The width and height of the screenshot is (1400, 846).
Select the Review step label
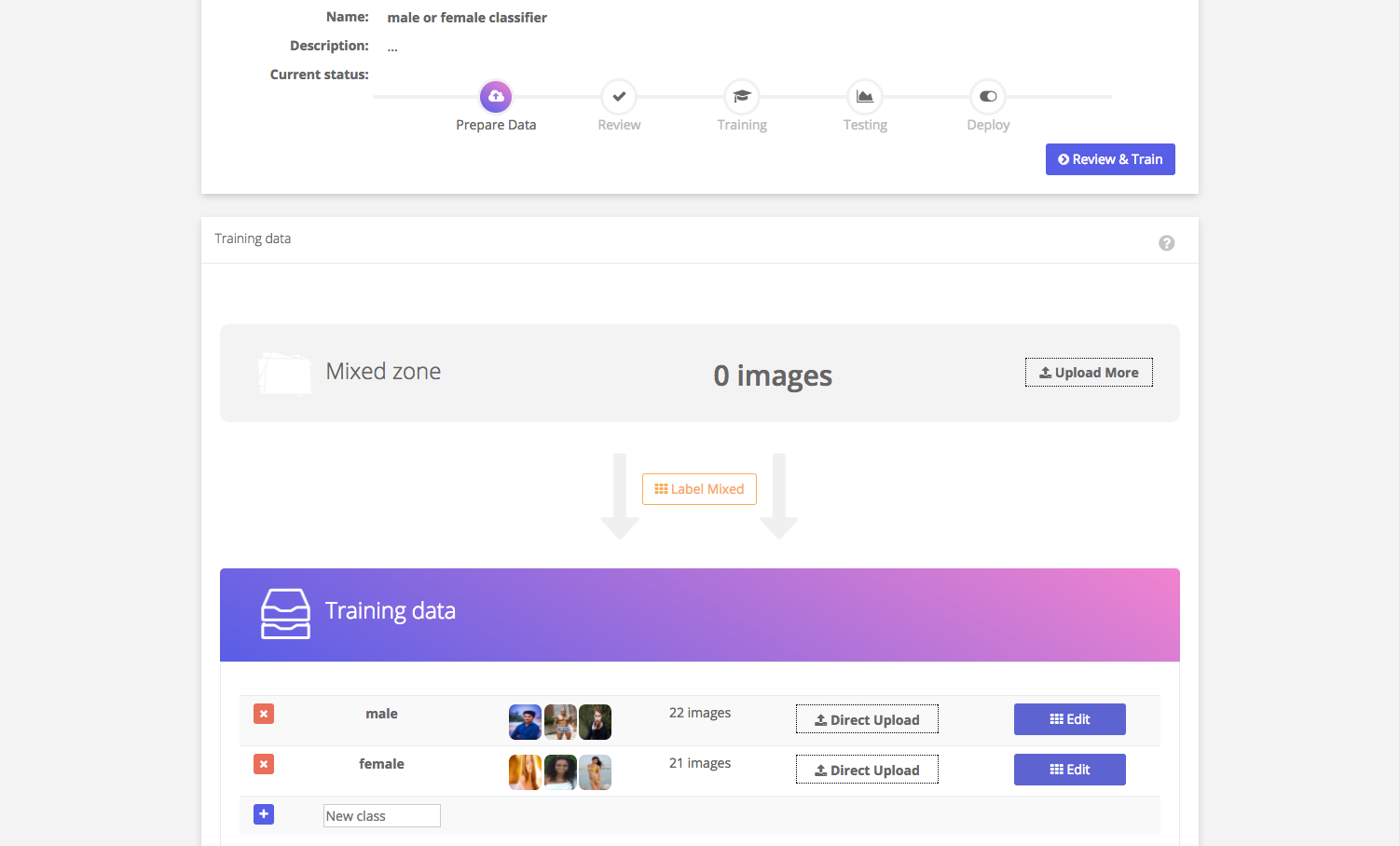click(x=619, y=125)
